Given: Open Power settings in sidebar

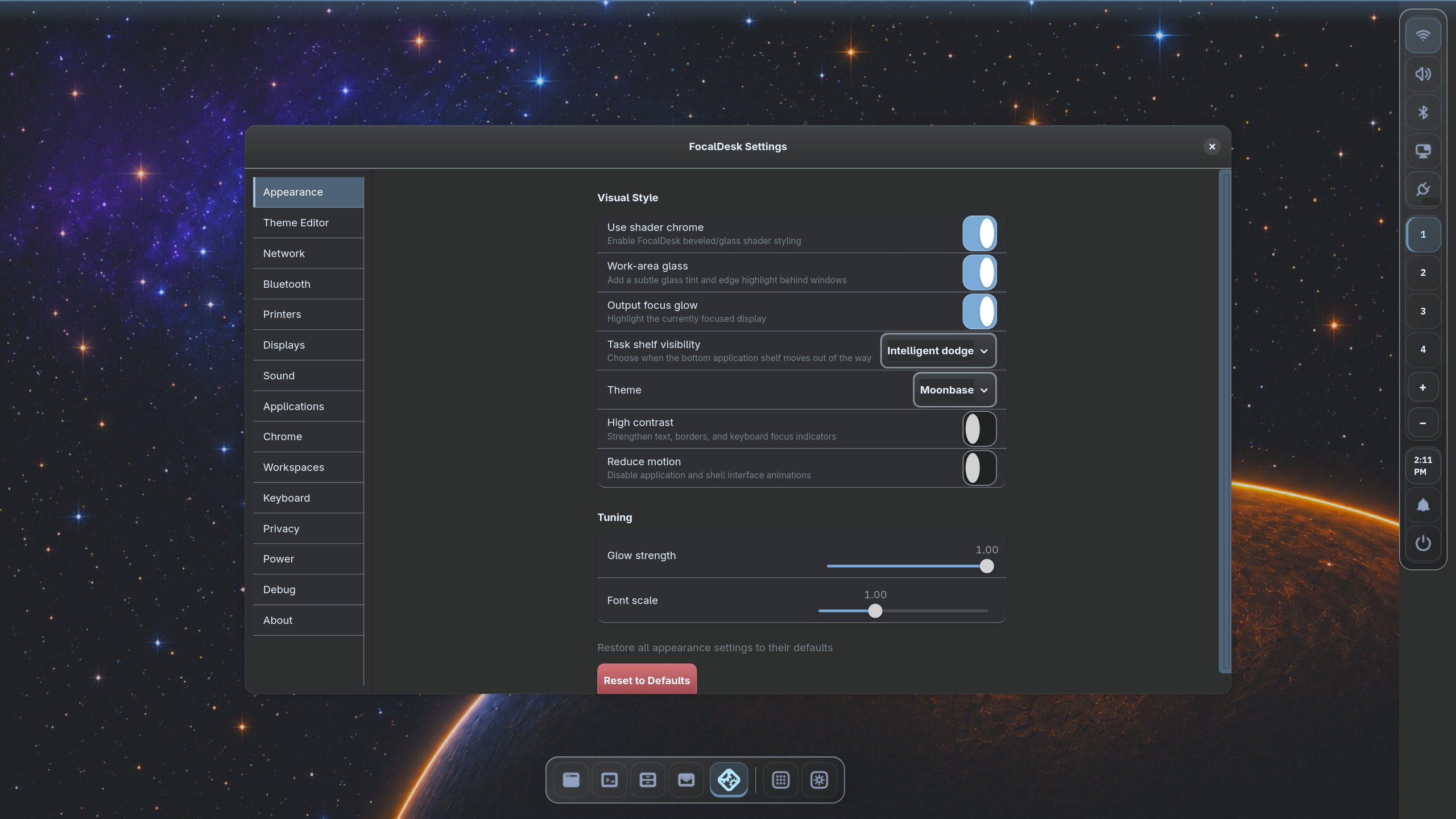Looking at the screenshot, I should pos(308,559).
